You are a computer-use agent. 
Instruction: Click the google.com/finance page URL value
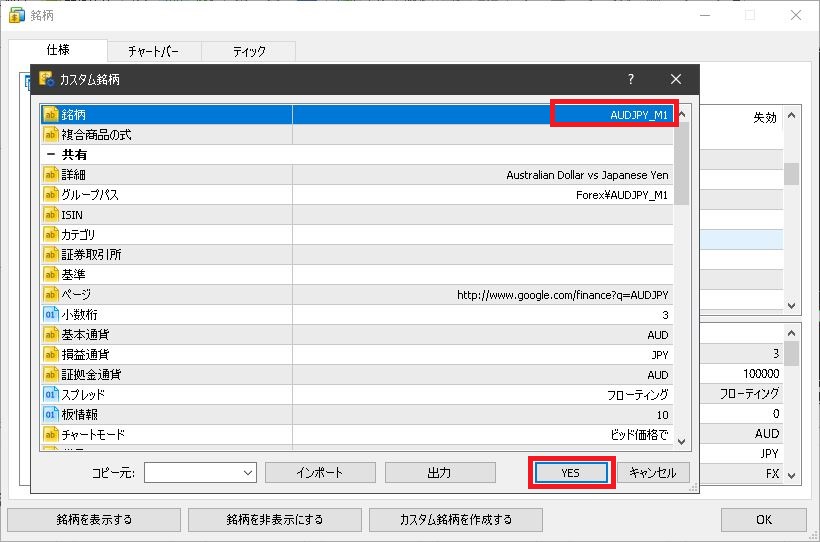(x=563, y=295)
